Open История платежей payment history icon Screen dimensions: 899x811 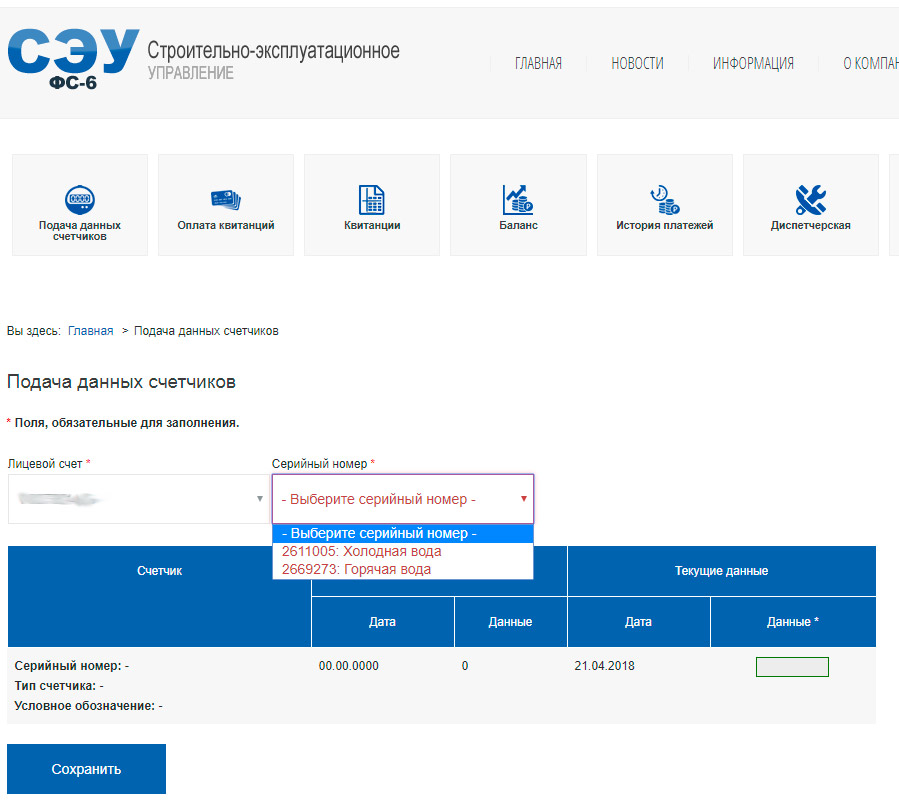coord(664,199)
